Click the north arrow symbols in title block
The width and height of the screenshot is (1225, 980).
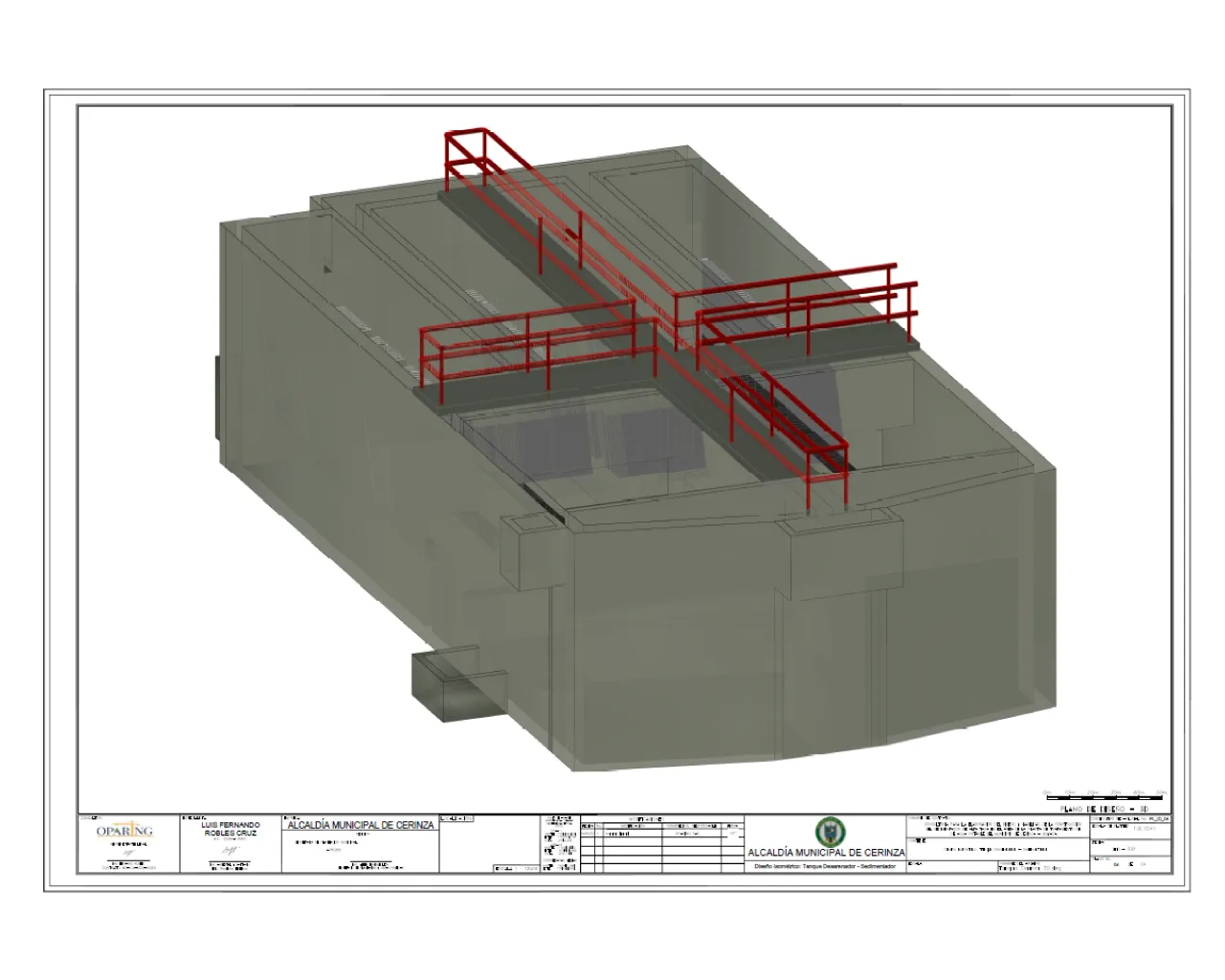(559, 844)
